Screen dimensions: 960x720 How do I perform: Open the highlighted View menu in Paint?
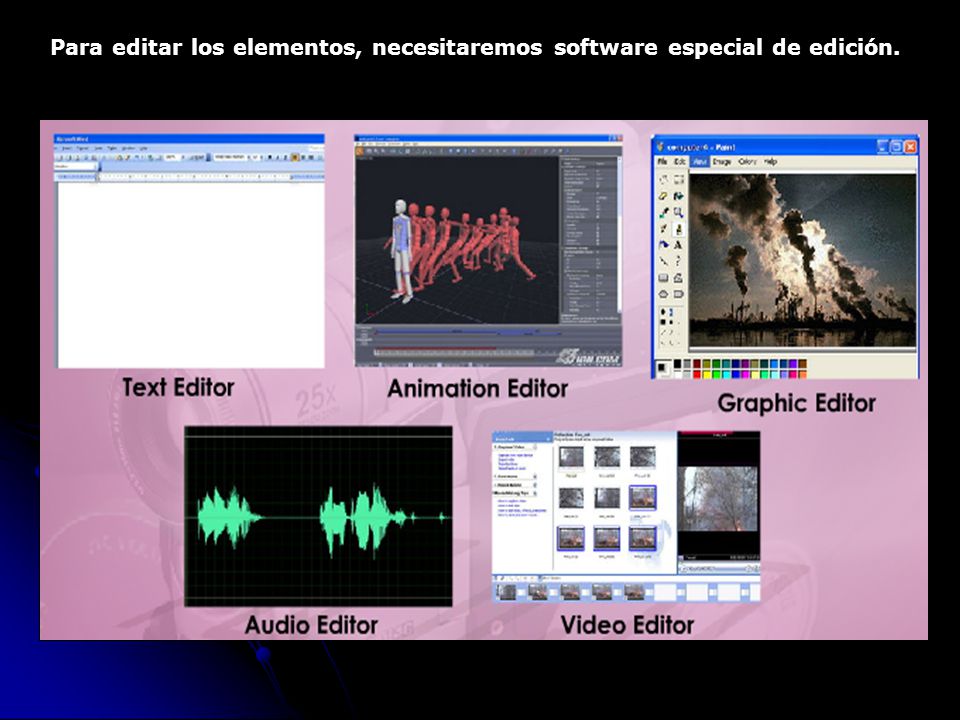pos(700,162)
